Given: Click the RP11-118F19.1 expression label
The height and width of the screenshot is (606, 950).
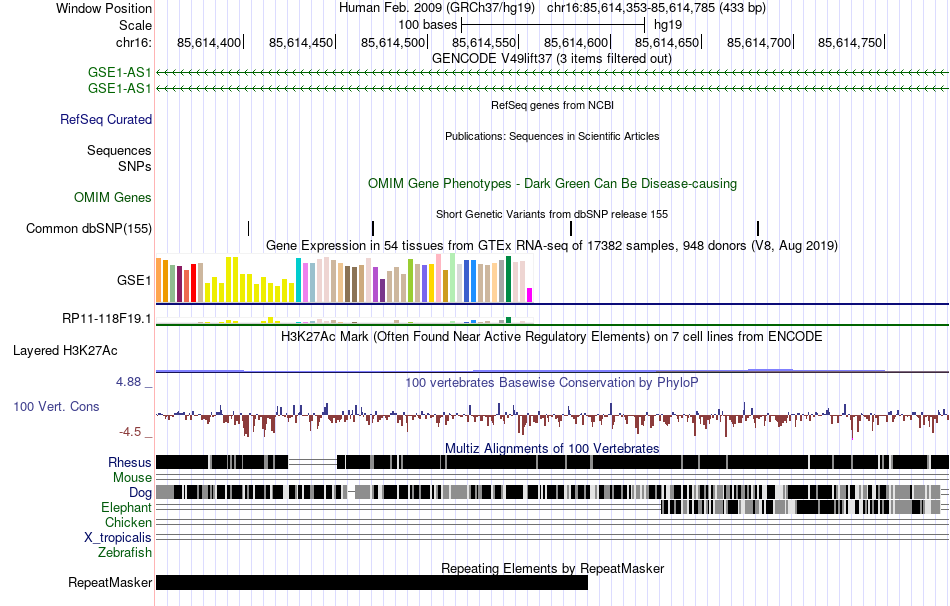Looking at the screenshot, I should [107, 318].
